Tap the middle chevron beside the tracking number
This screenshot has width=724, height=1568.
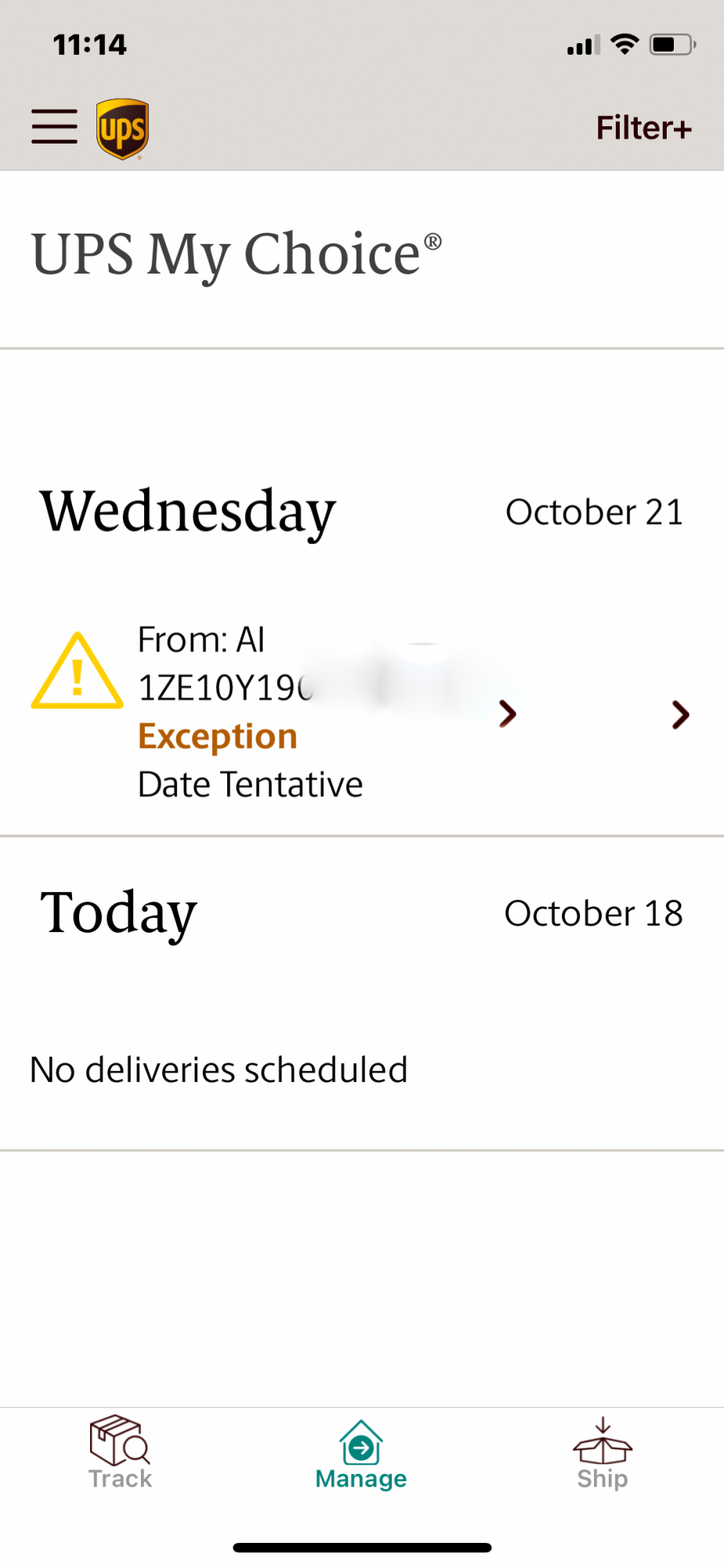pos(508,713)
